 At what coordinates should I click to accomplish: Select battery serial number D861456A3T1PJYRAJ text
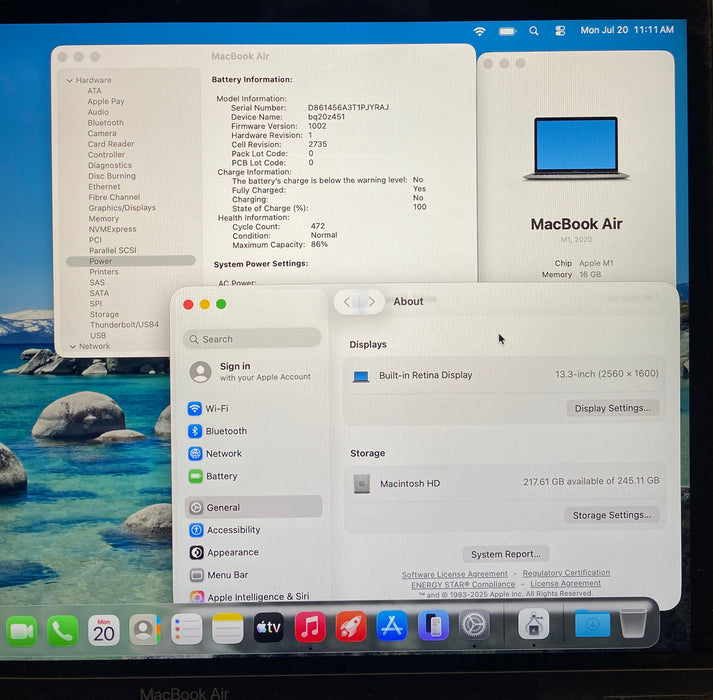click(x=348, y=108)
